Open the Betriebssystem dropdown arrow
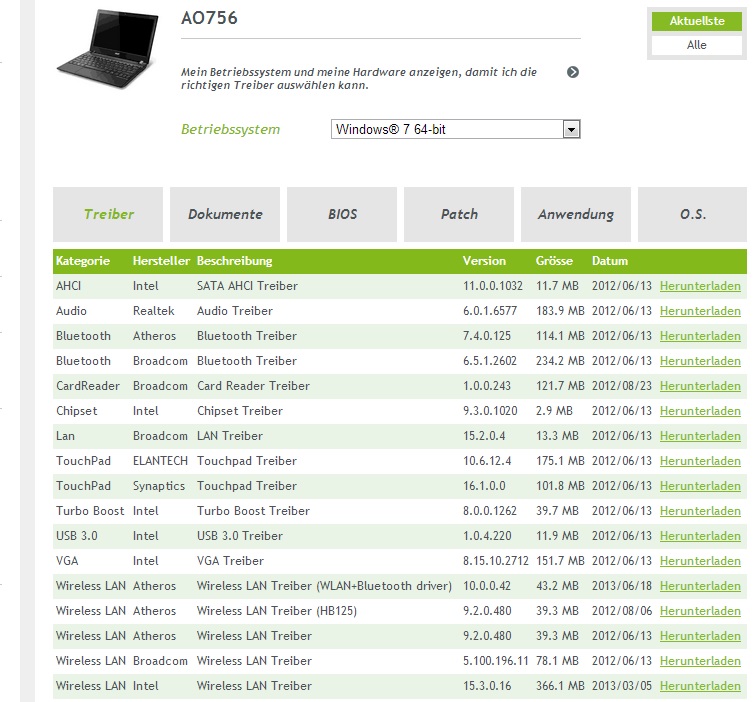753x702 pixels. (571, 129)
